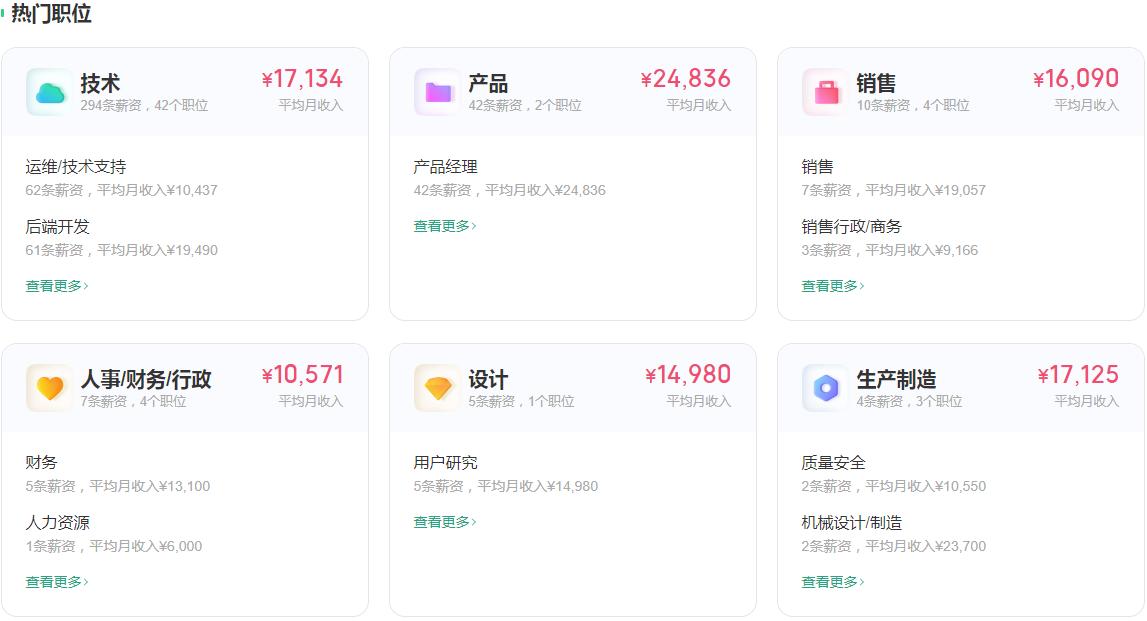Open the 用户研究 salary details
This screenshot has height=621, width=1147.
(x=448, y=463)
